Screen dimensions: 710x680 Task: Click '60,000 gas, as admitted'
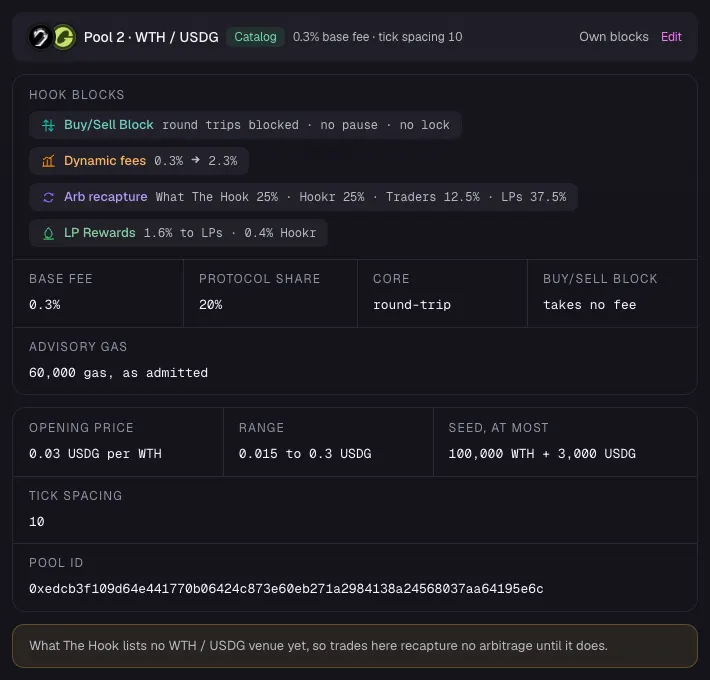pos(119,373)
